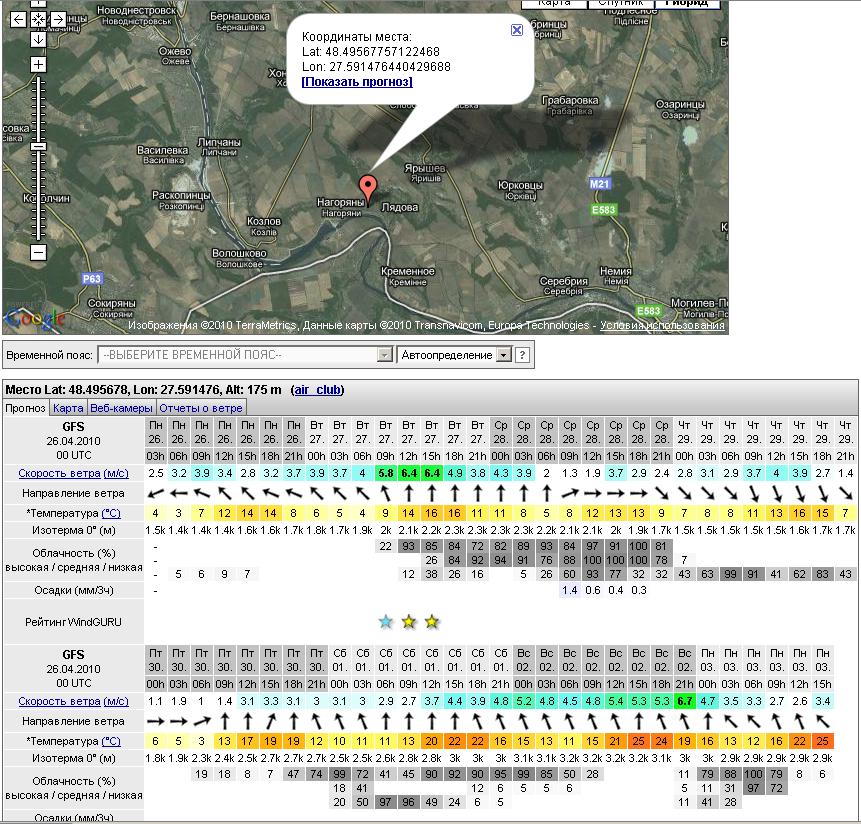Pan the map right with arrow button

click(x=58, y=19)
